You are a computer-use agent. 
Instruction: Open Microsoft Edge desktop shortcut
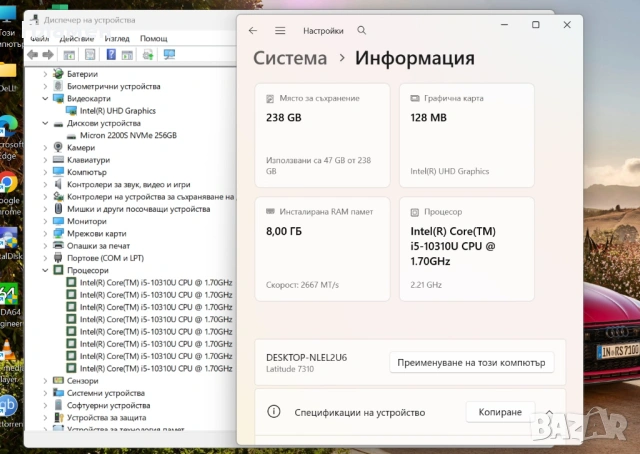(9, 138)
